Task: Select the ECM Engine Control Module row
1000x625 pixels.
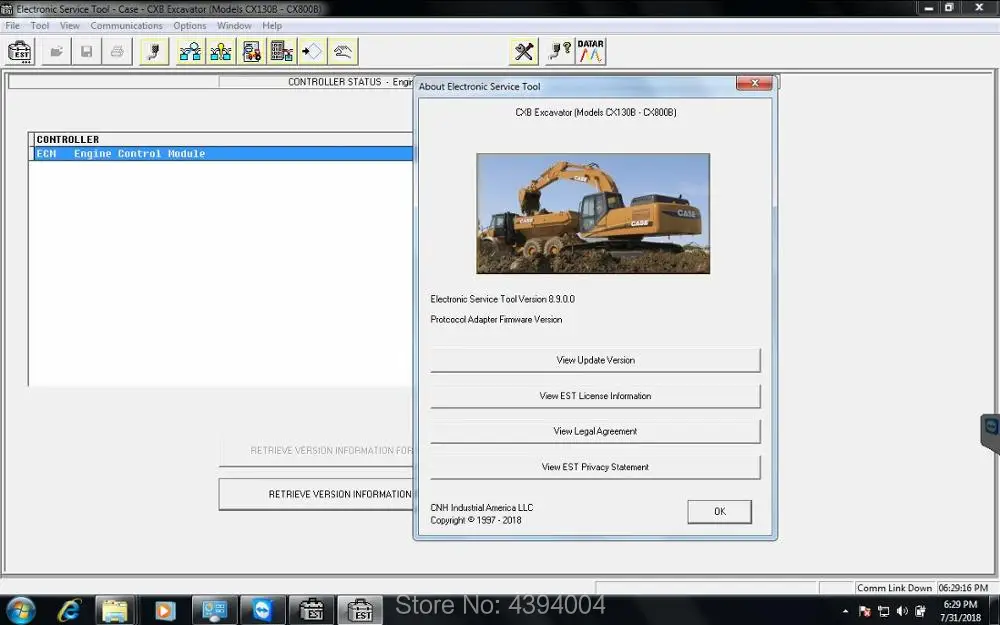Action: 221,154
